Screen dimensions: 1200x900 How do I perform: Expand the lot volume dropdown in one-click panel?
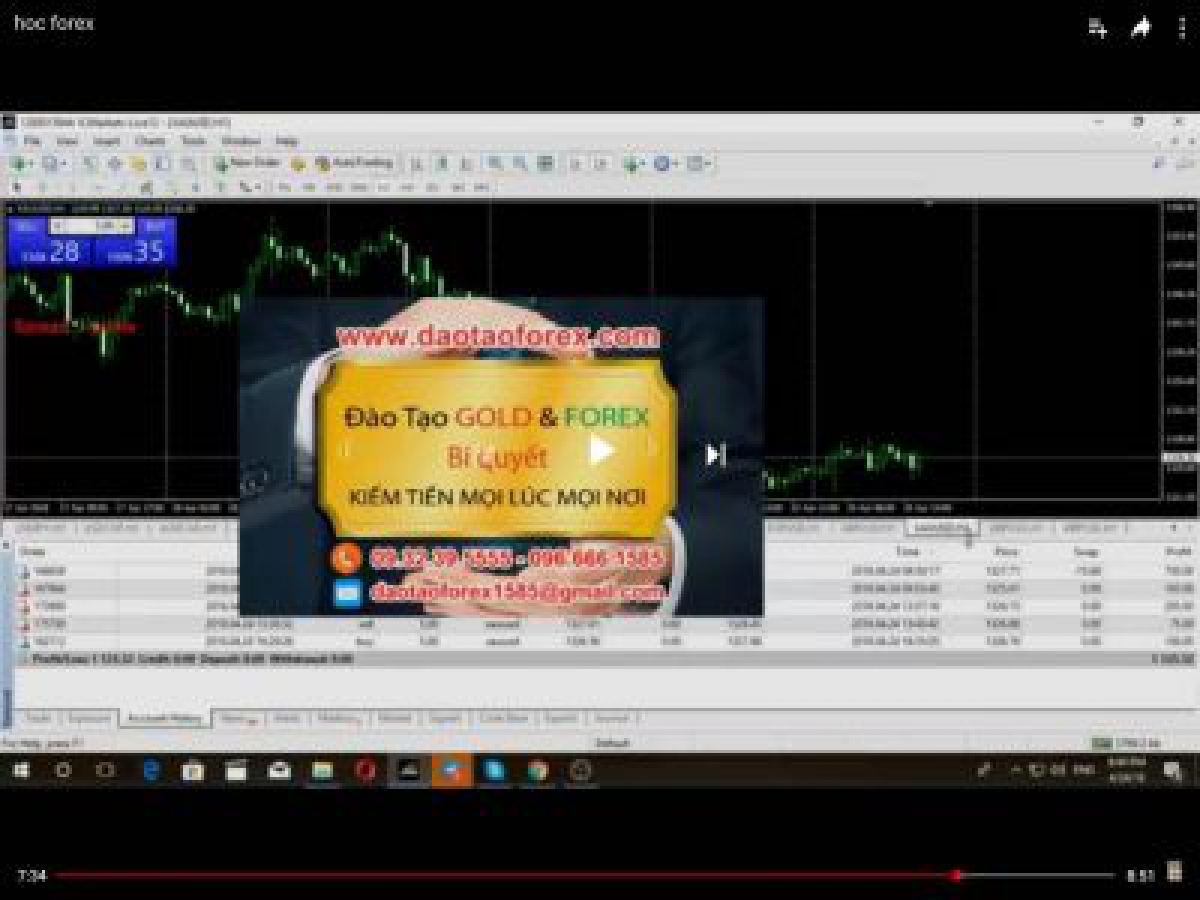(124, 227)
